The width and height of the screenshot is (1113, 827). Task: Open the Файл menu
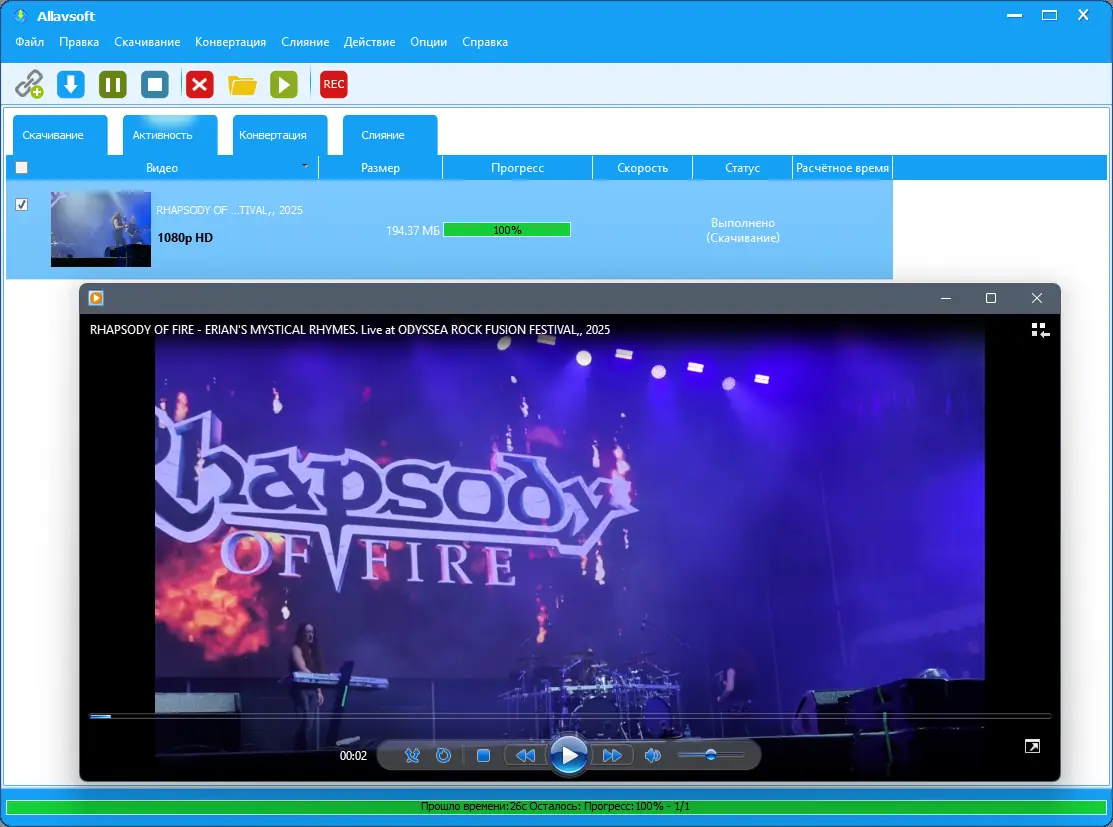[30, 42]
